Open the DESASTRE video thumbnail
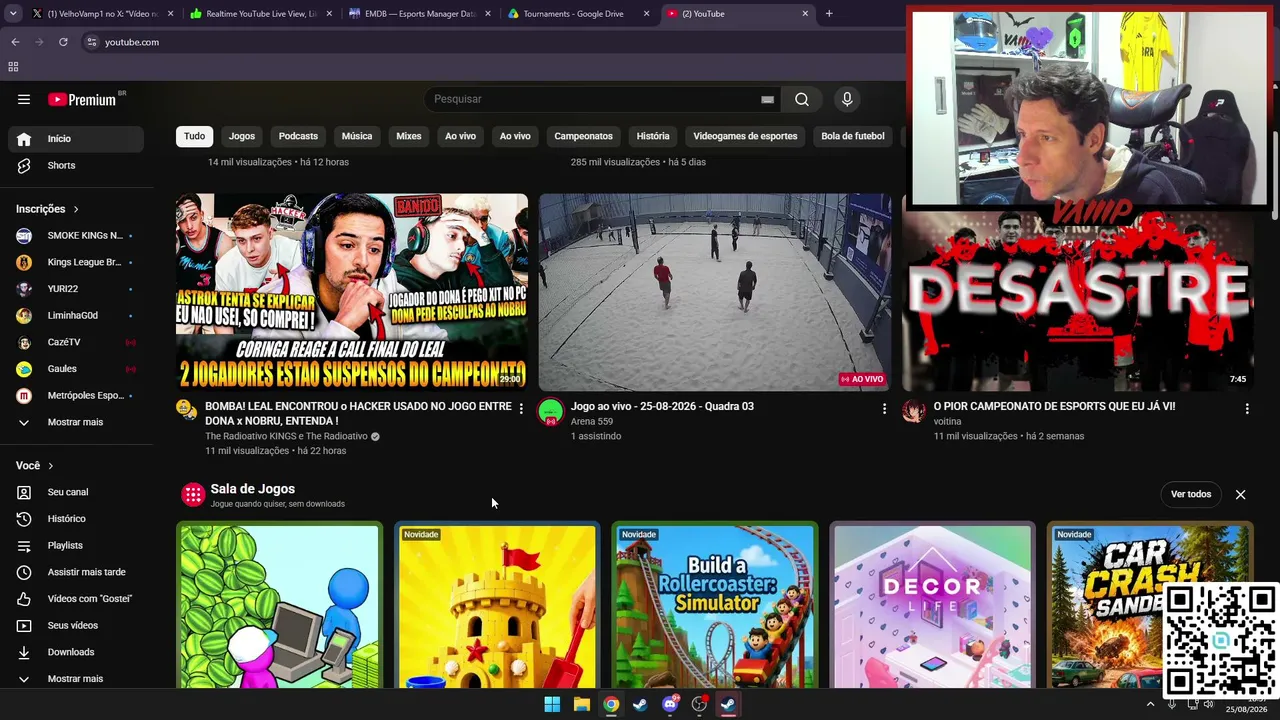Viewport: 1280px width, 720px height. [1078, 292]
